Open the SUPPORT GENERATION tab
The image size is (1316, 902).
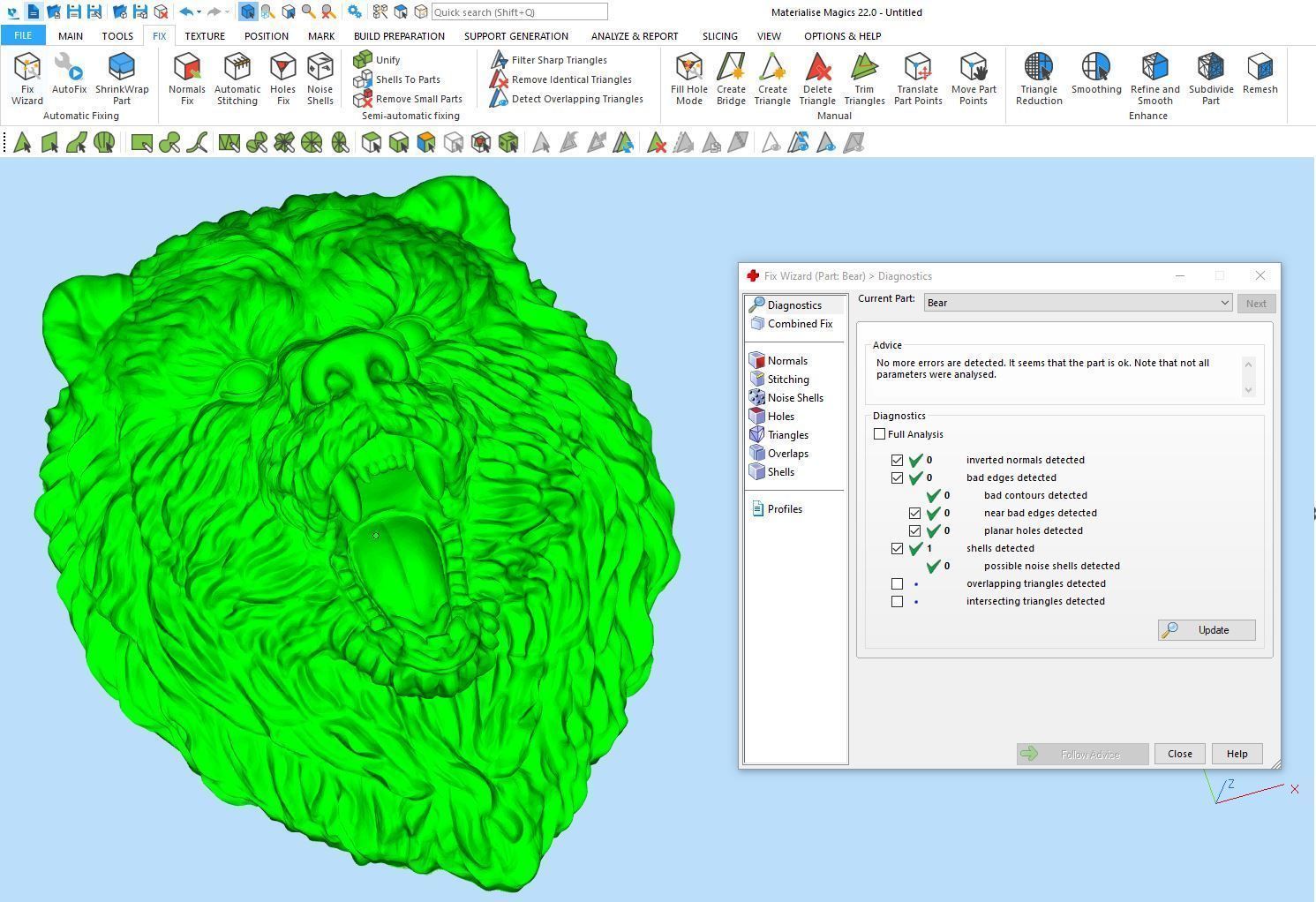(516, 36)
